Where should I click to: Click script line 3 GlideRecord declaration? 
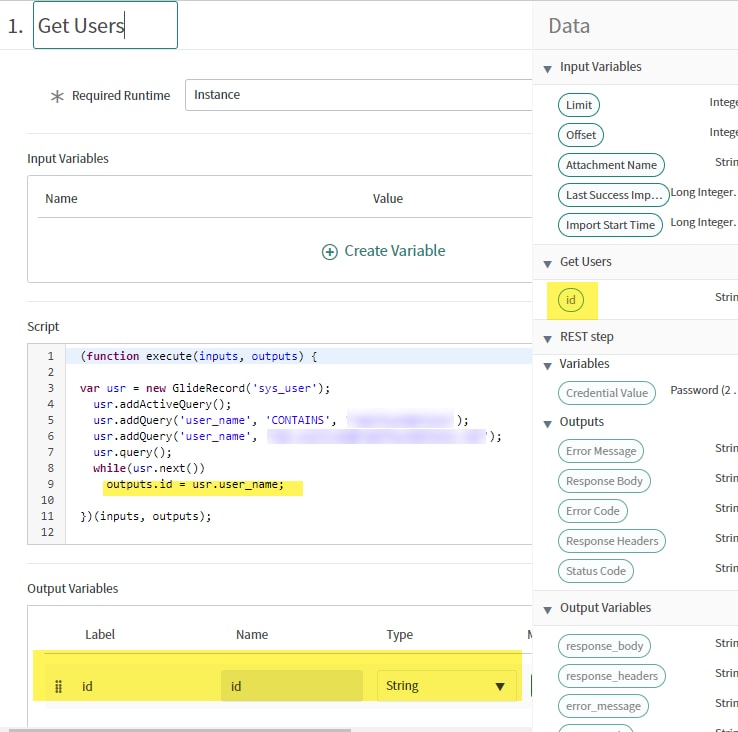coord(205,388)
